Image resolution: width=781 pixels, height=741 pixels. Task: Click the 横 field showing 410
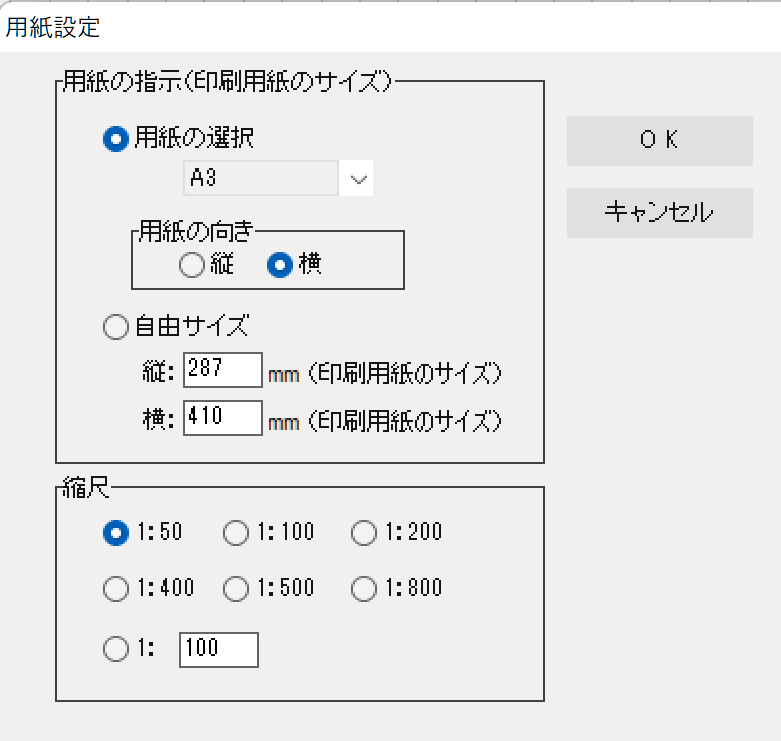(222, 418)
